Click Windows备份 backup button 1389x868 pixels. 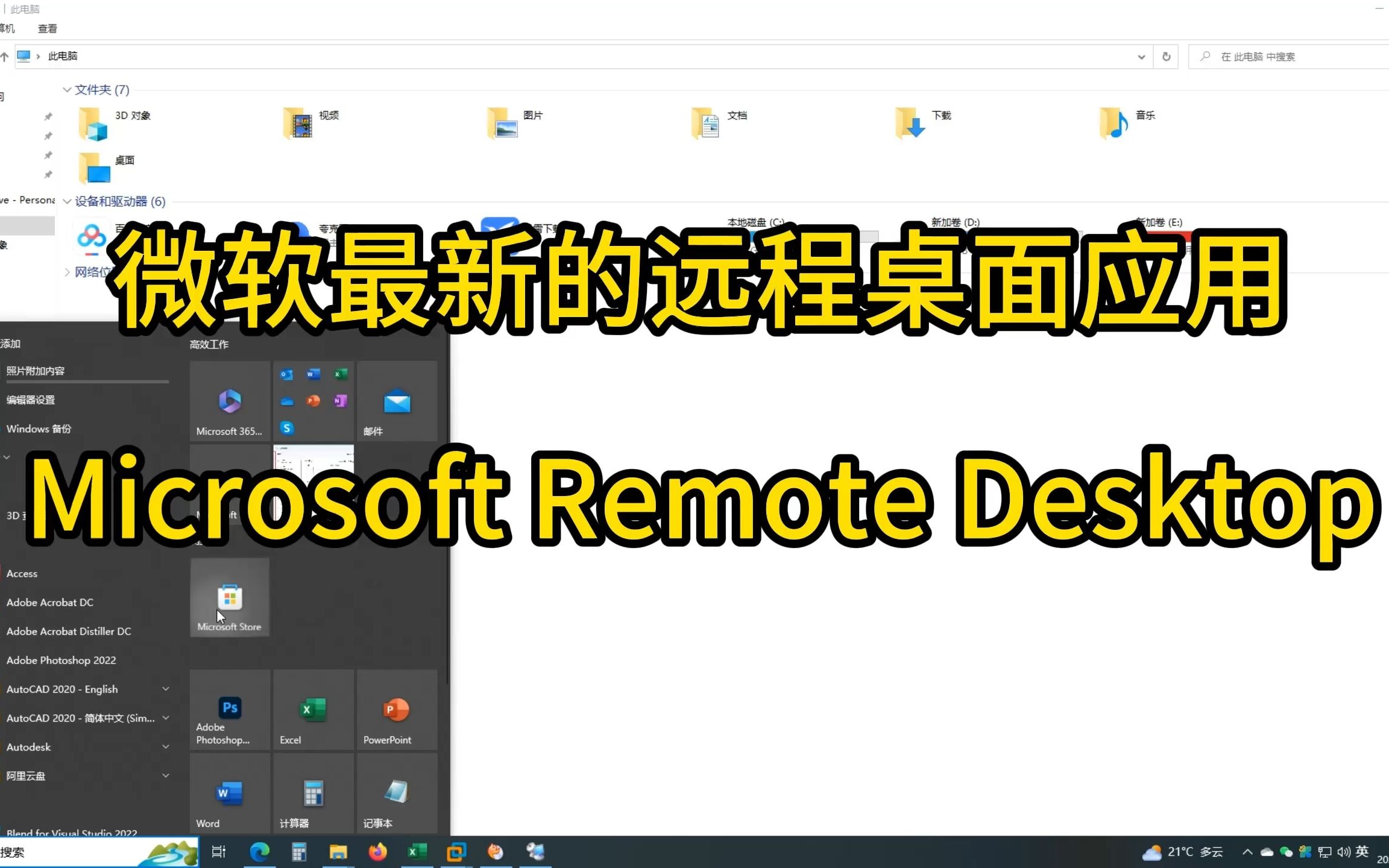pyautogui.click(x=38, y=428)
